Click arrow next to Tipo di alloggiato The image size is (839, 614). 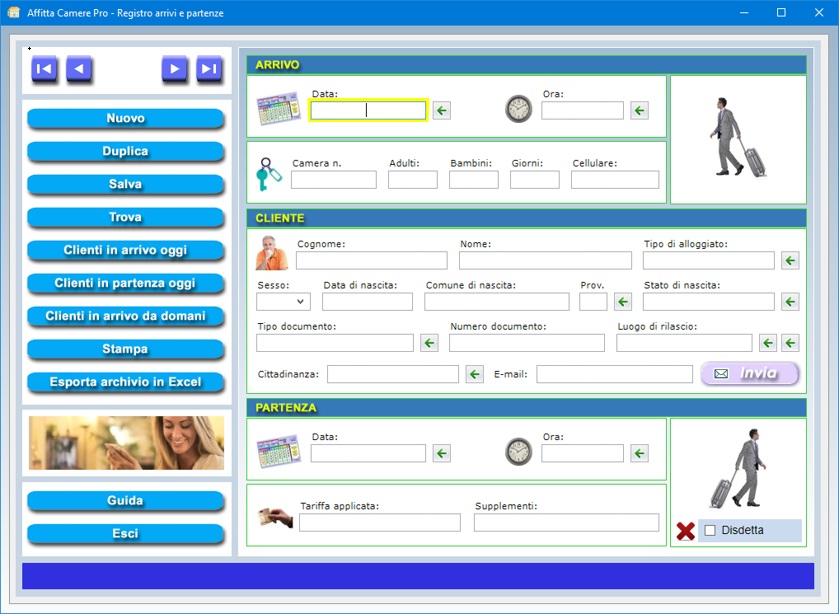(790, 261)
